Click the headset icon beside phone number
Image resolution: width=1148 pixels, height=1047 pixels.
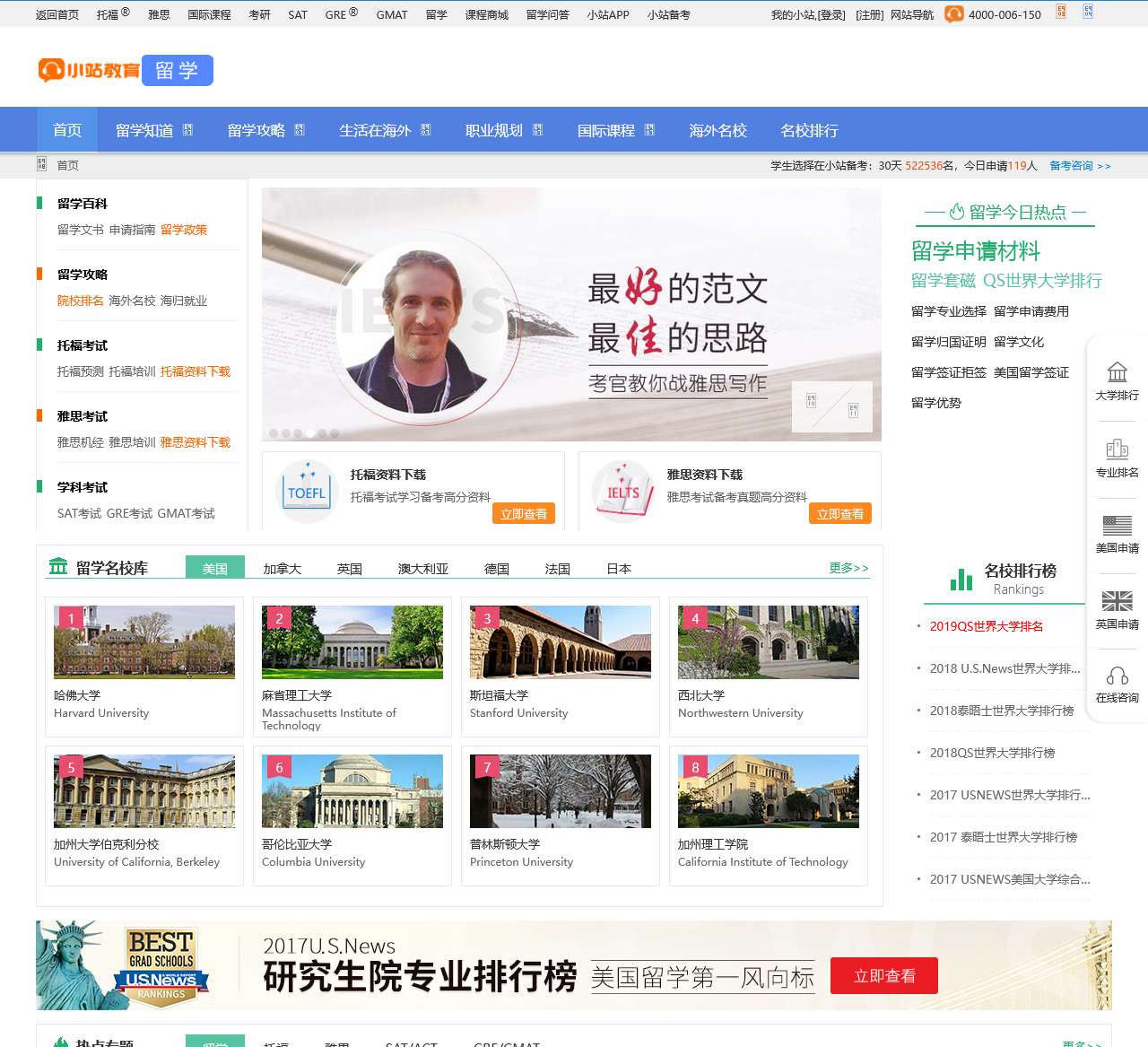point(954,14)
